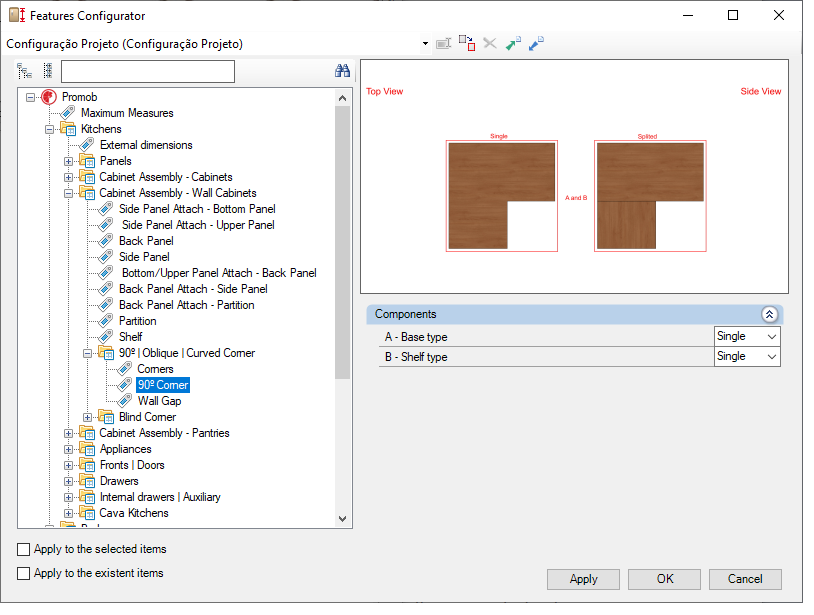Click the collapse all tree icon
Viewport: 814px width, 615px height.
point(48,71)
